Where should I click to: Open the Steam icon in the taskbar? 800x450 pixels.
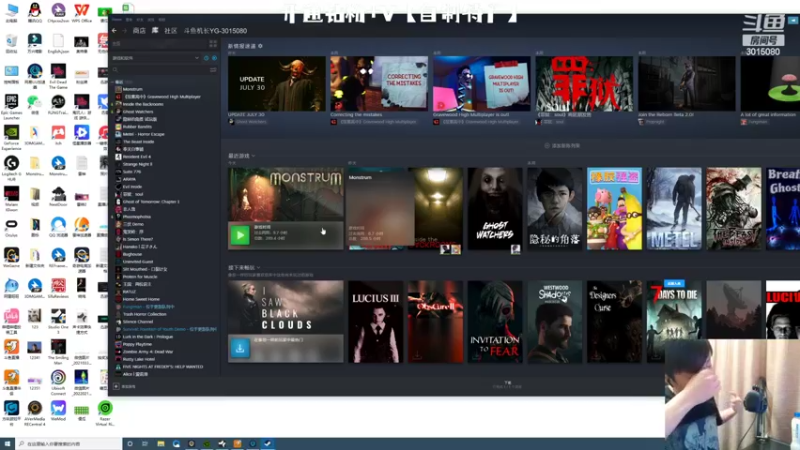(268, 444)
